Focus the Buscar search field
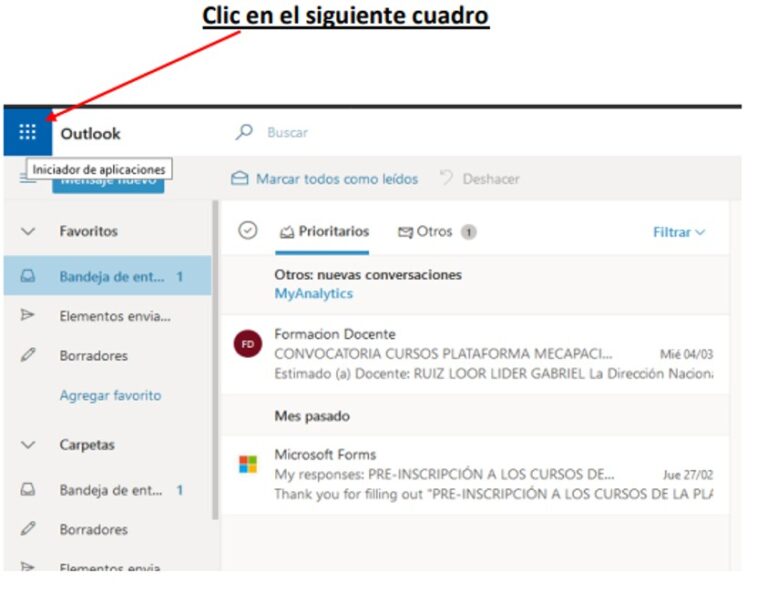 coord(287,133)
